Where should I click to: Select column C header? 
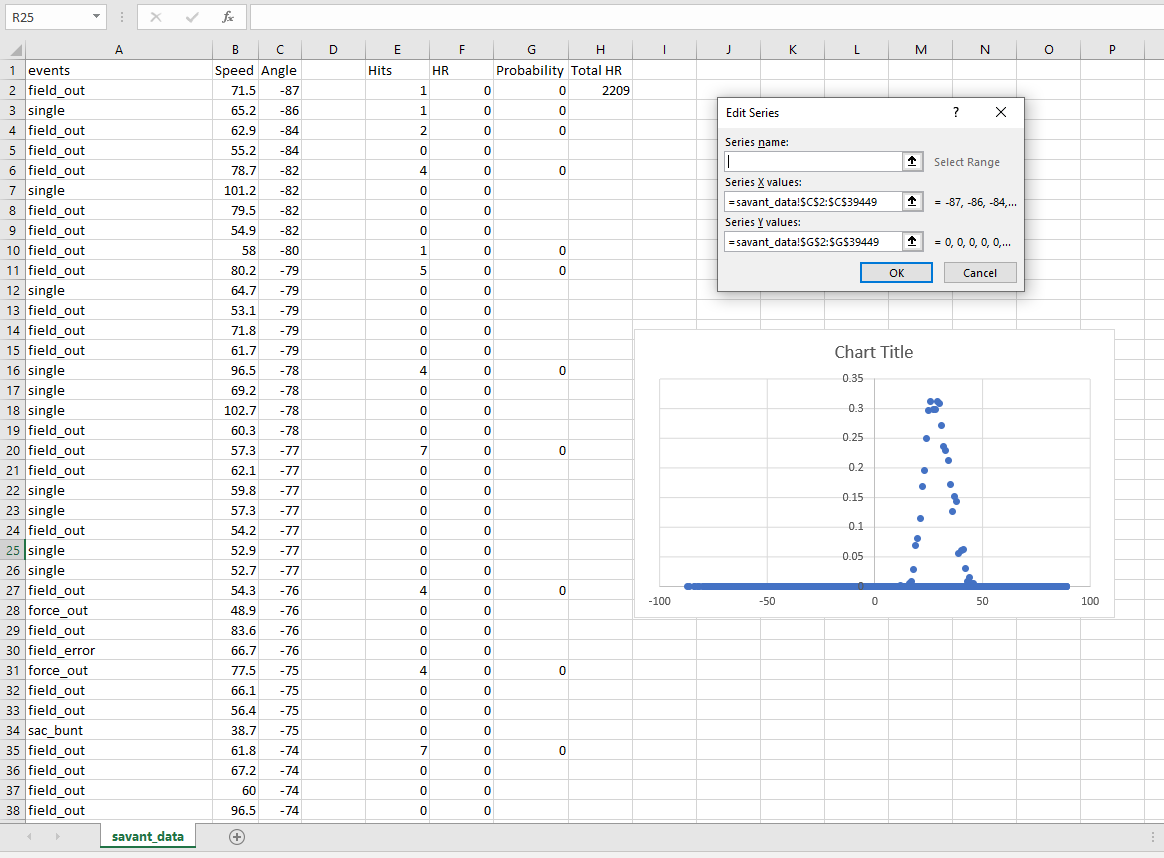pos(280,50)
